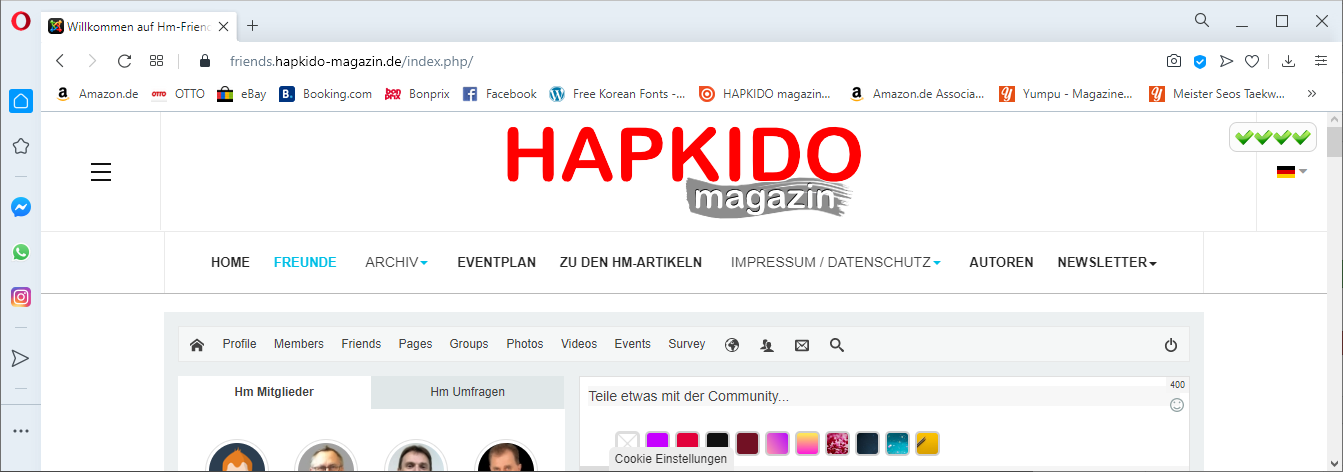Open Groups in community toolbar
The image size is (1344, 472).
tap(469, 344)
